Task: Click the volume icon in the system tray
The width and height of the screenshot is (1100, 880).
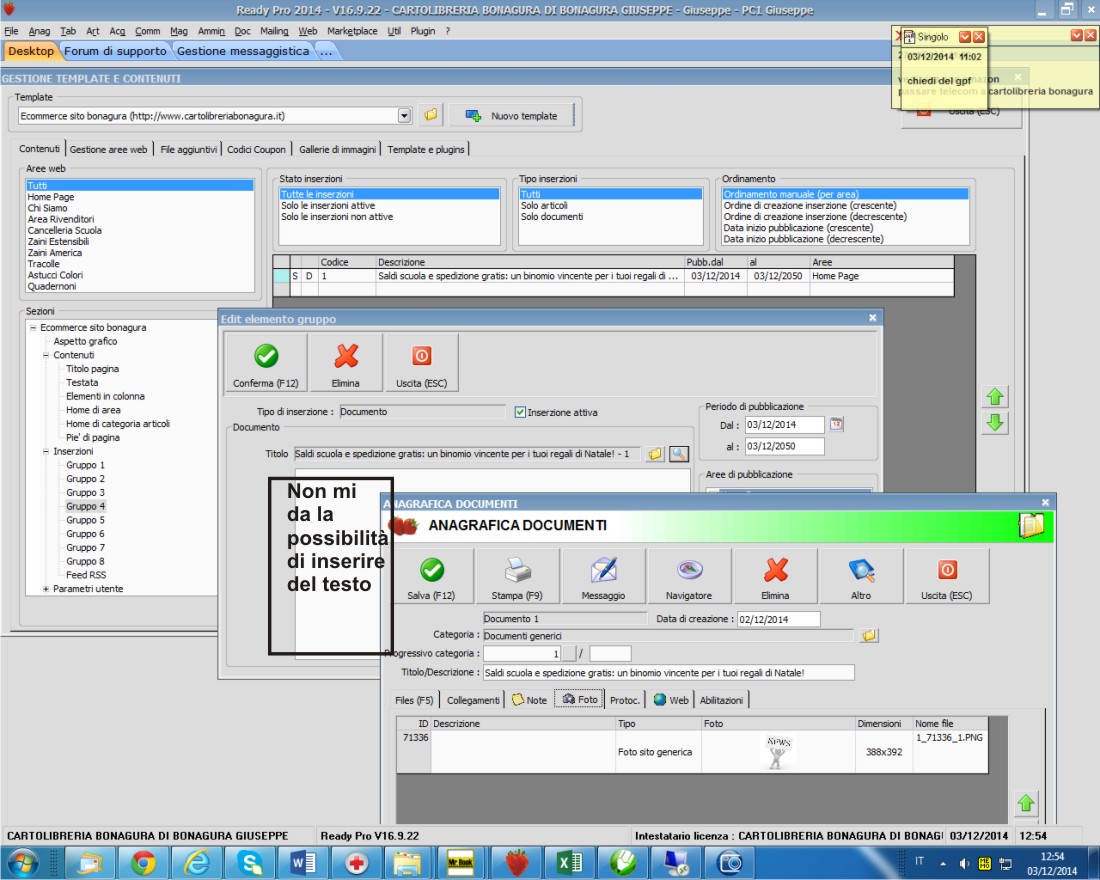Action: (965, 863)
